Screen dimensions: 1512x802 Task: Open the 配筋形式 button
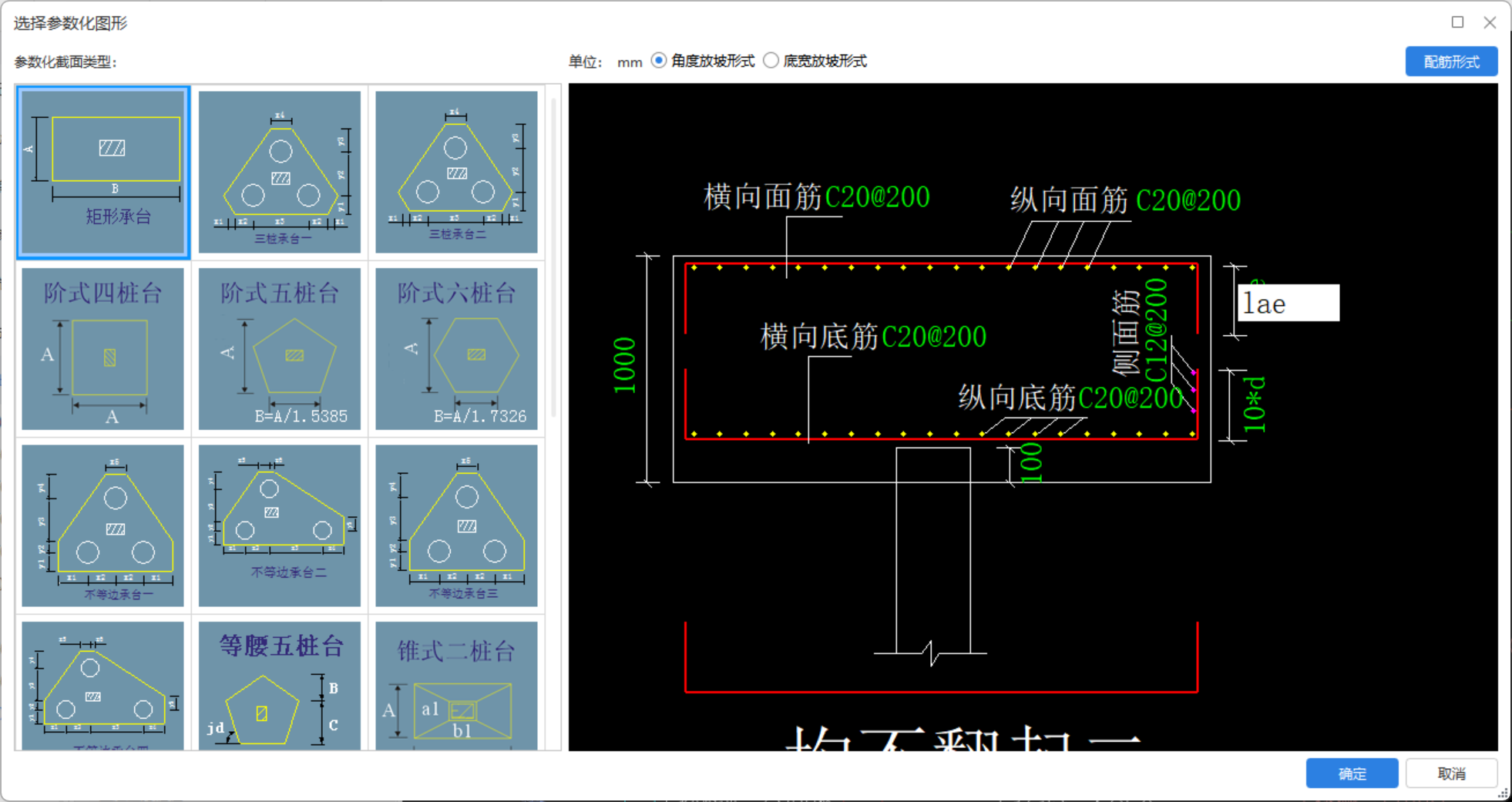pyautogui.click(x=1451, y=62)
